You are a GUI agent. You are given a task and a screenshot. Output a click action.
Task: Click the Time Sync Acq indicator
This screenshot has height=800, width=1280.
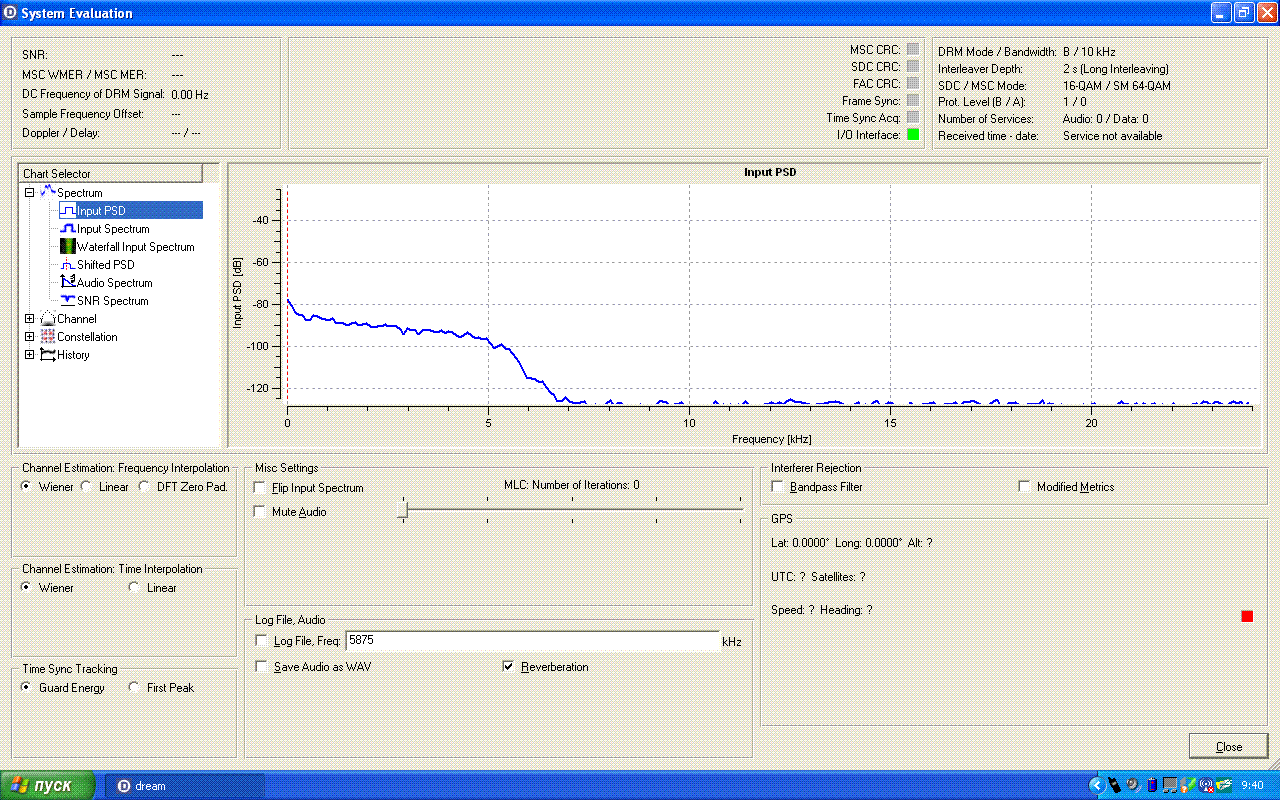coord(912,117)
